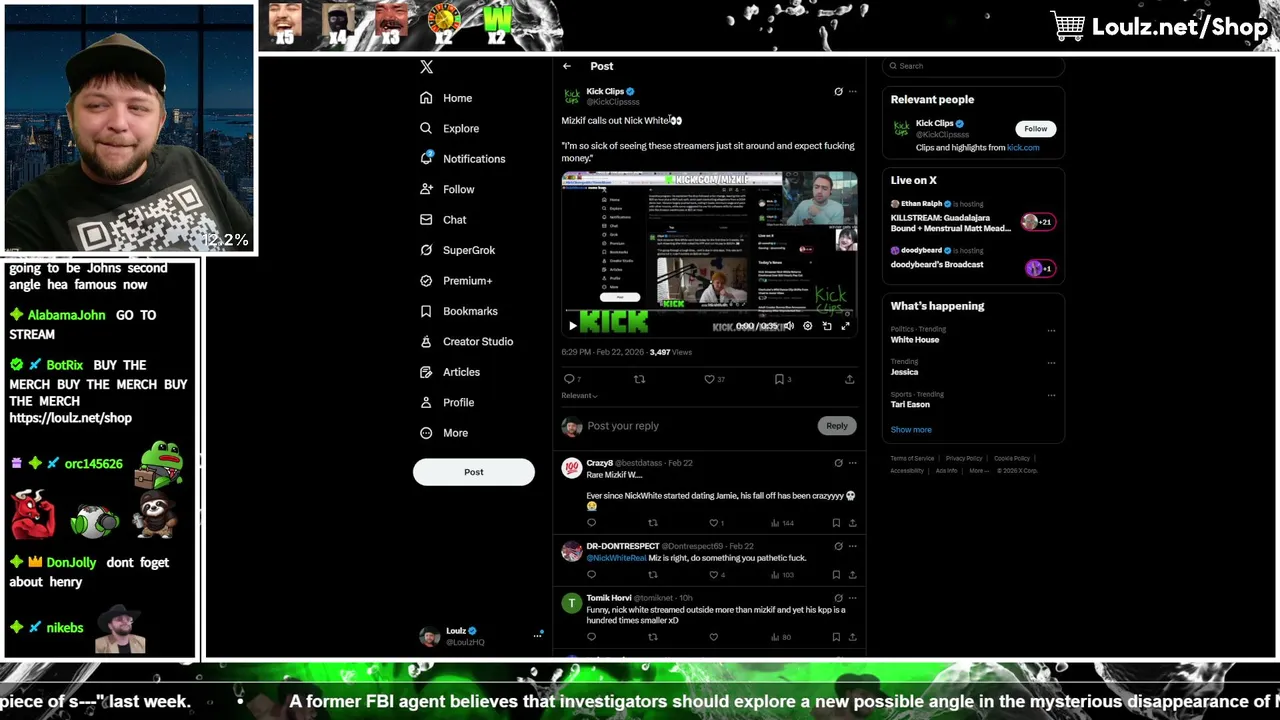Click the Profile icon in sidebar
1280x720 pixels.
click(x=426, y=402)
